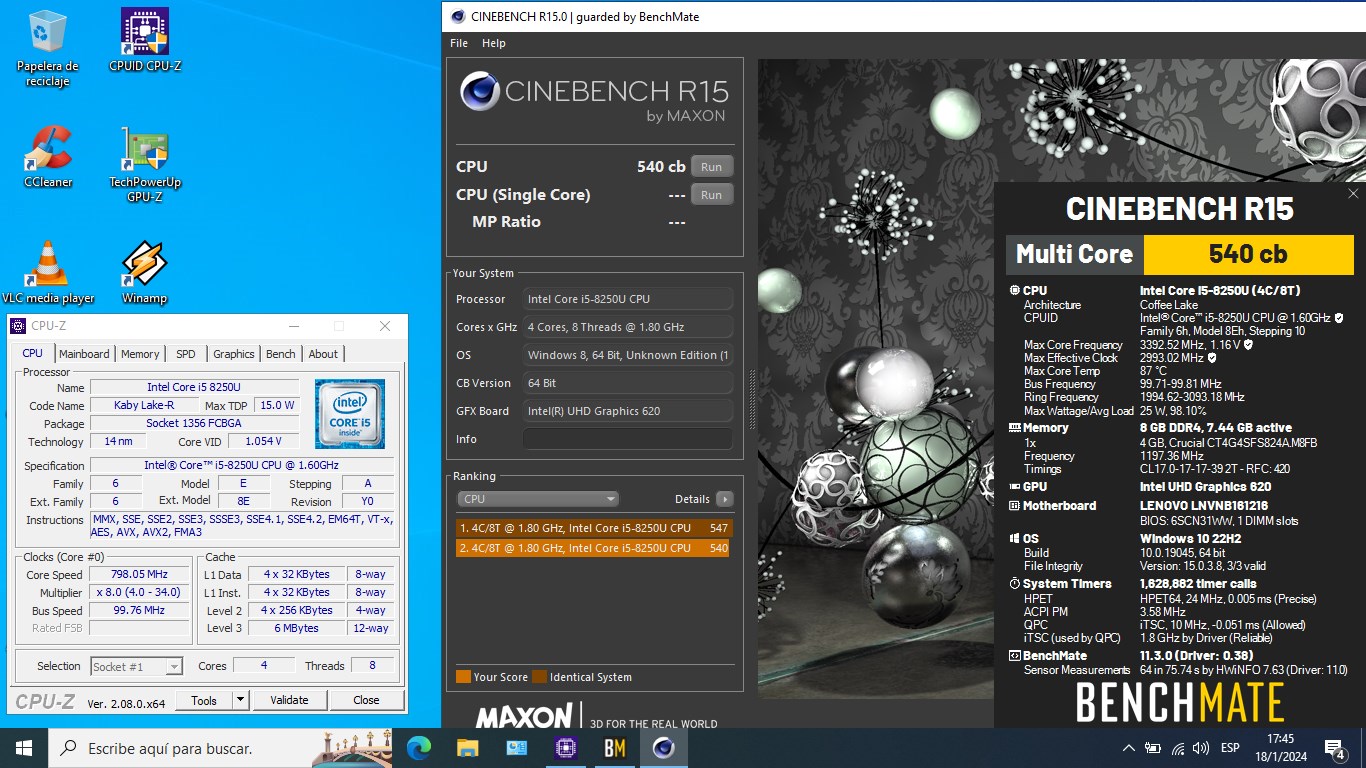Click the Your Score orange legend swatch
This screenshot has height=768, width=1366.
tap(463, 677)
